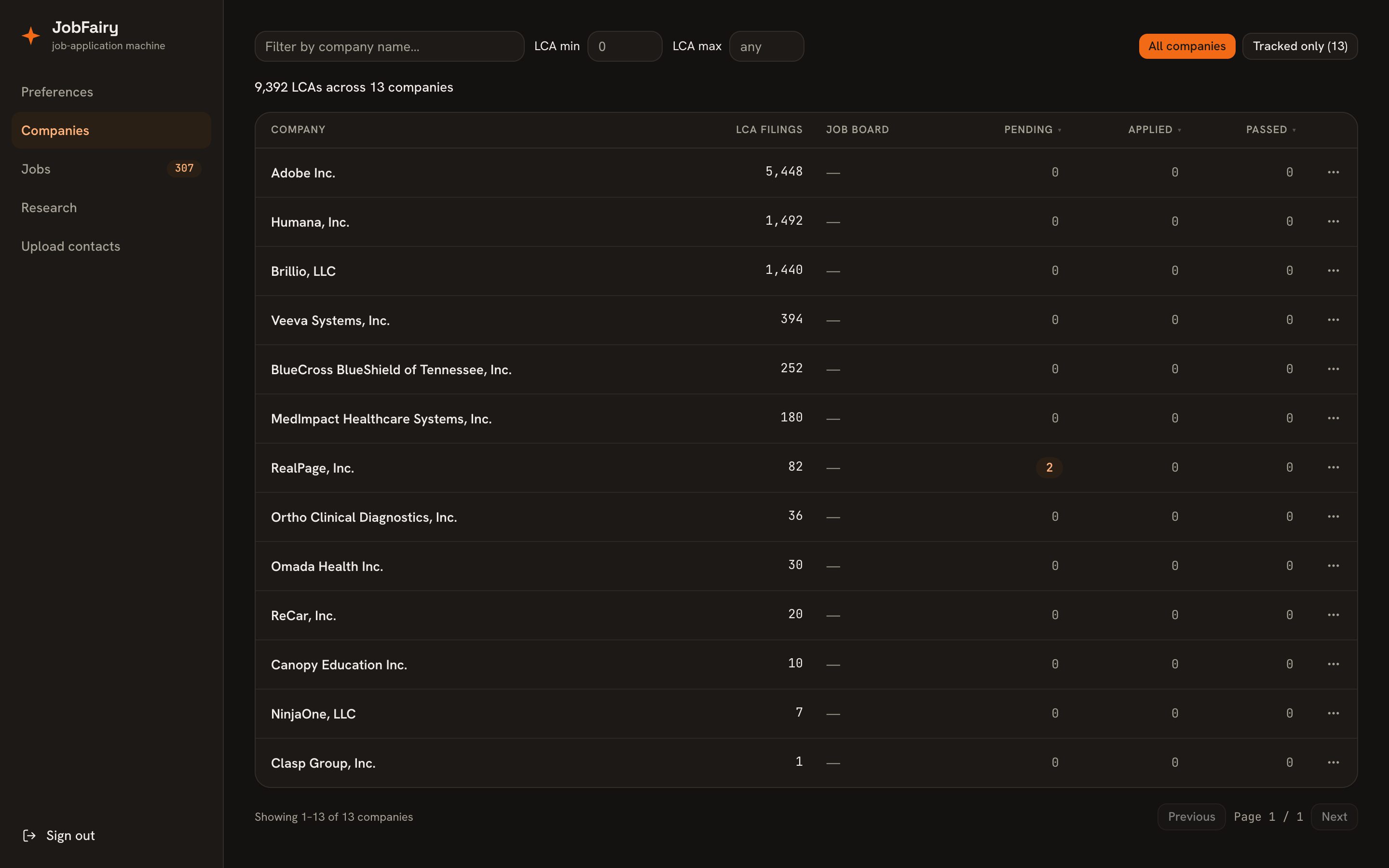
Task: Select the Veeva Systems, Inc. name
Action: pos(330,320)
